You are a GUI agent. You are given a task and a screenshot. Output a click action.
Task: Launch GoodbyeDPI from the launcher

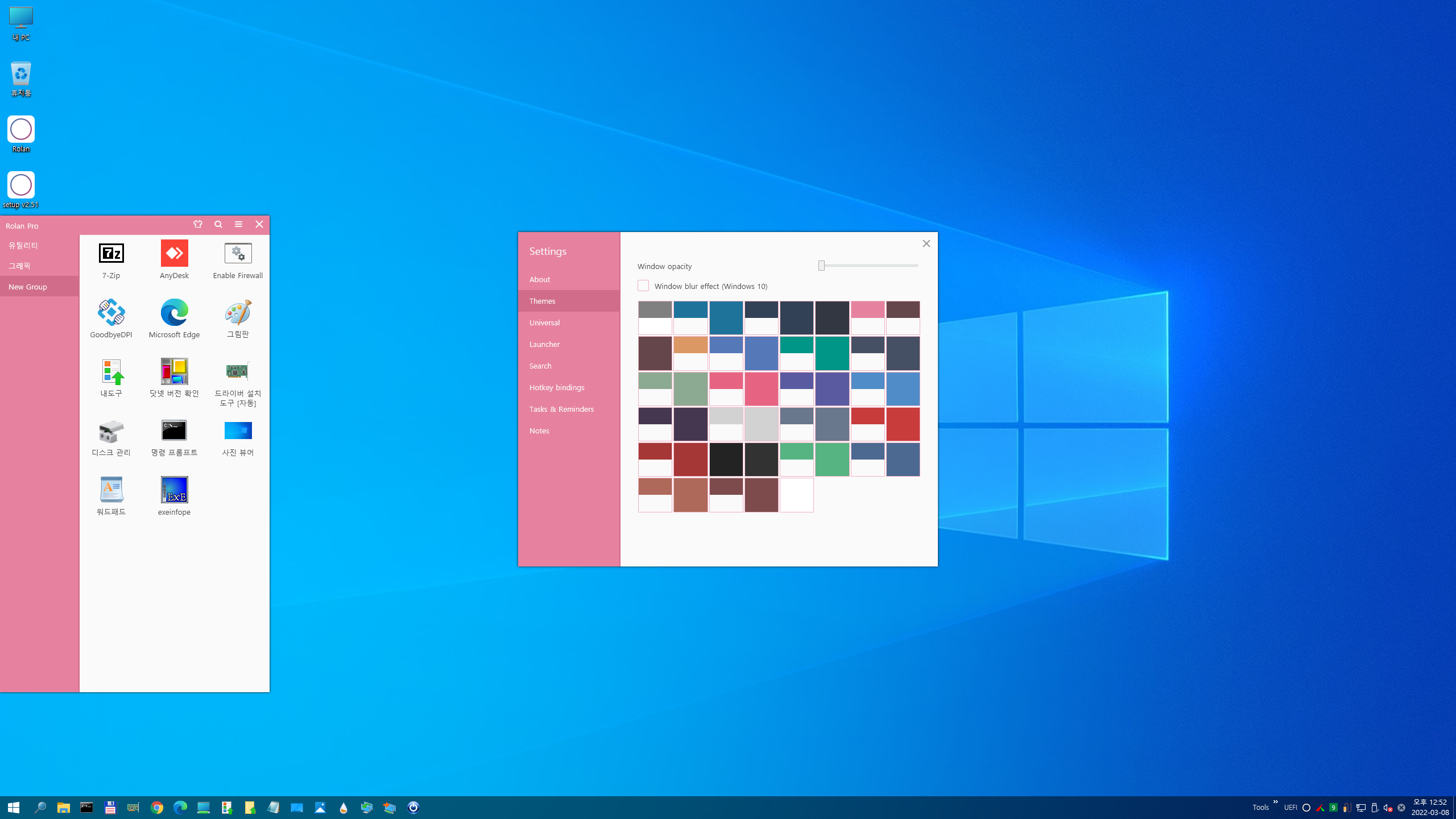pyautogui.click(x=111, y=319)
